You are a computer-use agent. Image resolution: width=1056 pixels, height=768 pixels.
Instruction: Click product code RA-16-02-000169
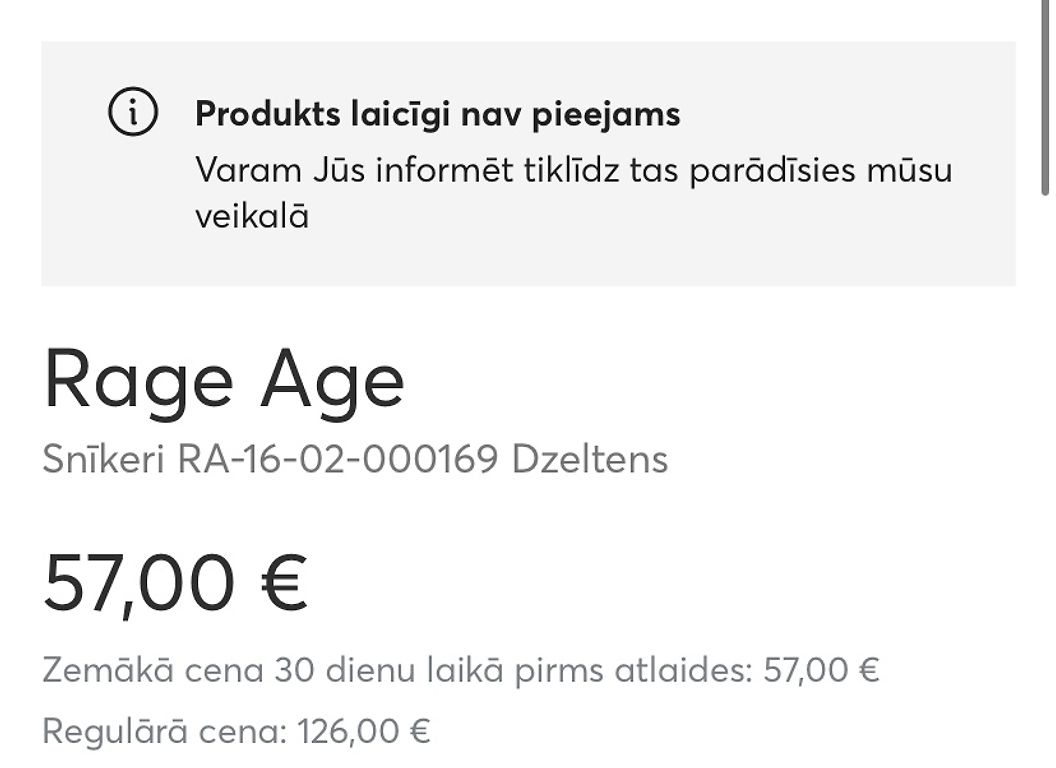(337, 459)
